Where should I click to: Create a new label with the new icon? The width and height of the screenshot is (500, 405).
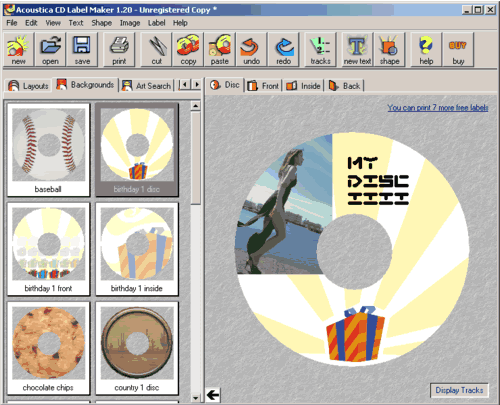click(x=18, y=49)
